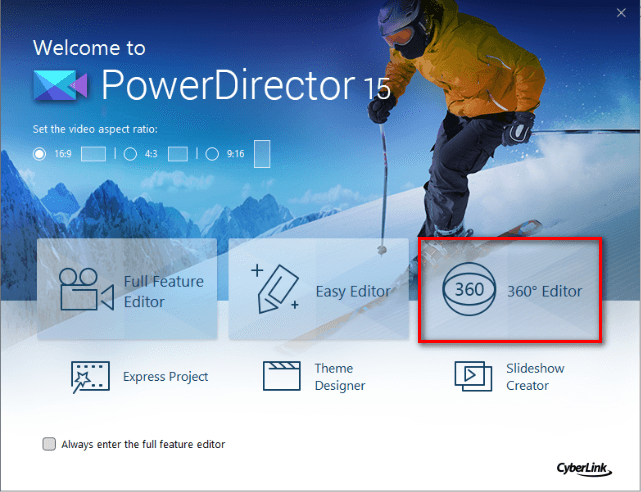This screenshot has height=492, width=641.
Task: Open the Full Feature Editor camera icon
Action: (86, 289)
